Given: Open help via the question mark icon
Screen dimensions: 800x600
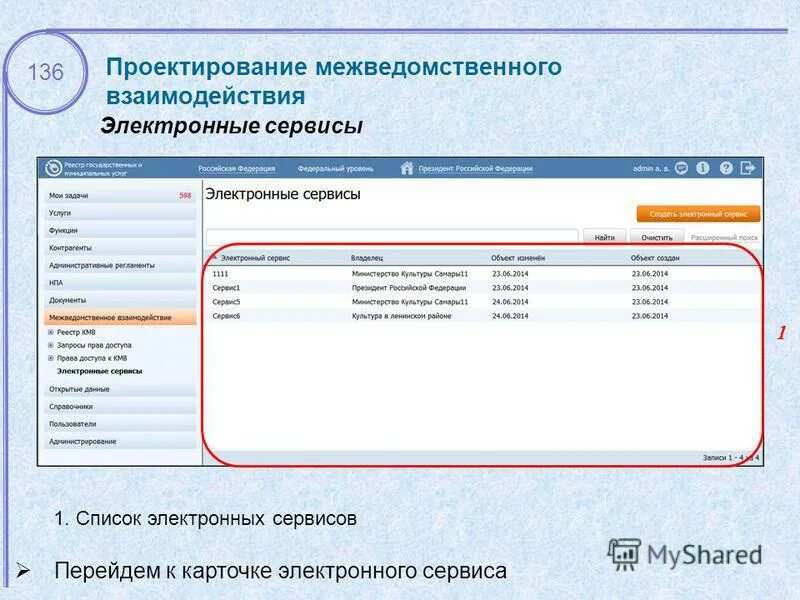Looking at the screenshot, I should coord(726,168).
